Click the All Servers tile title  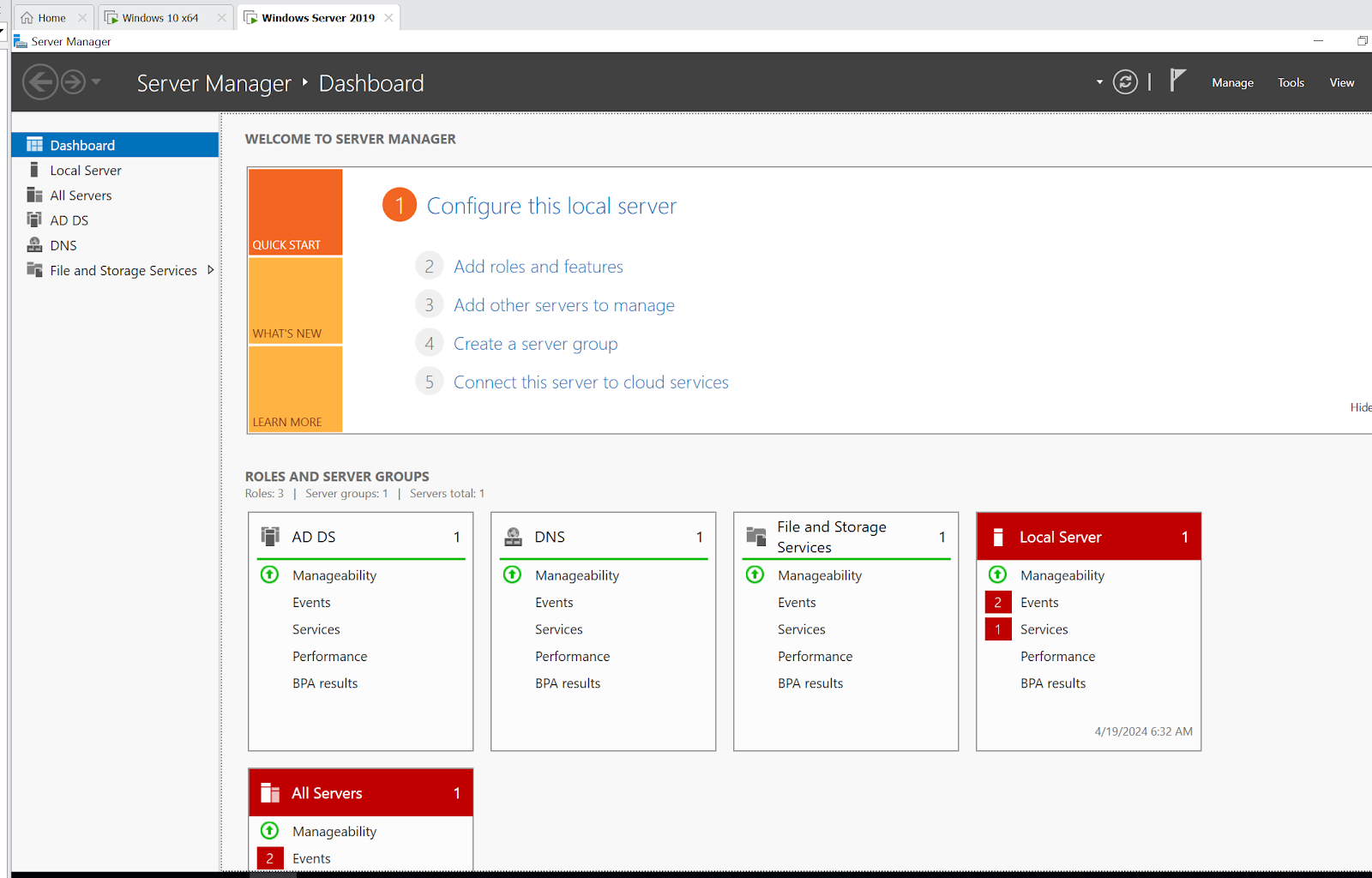(327, 793)
